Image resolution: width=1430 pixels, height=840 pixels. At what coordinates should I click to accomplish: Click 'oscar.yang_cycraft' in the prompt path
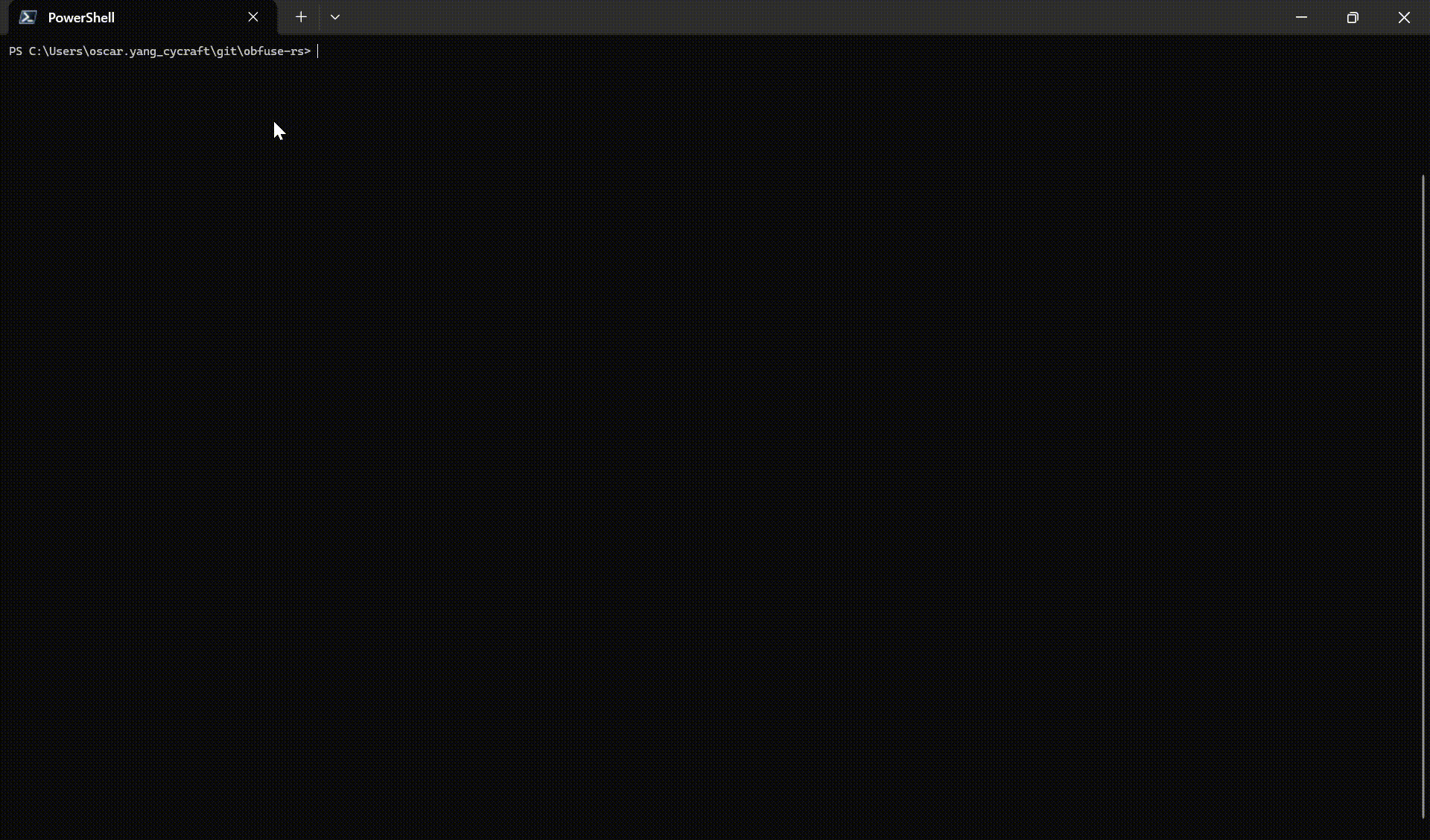tap(149, 51)
